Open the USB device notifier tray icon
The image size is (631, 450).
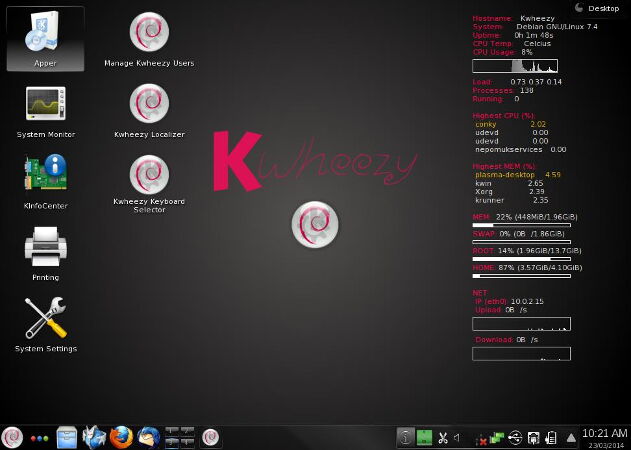tap(515, 437)
